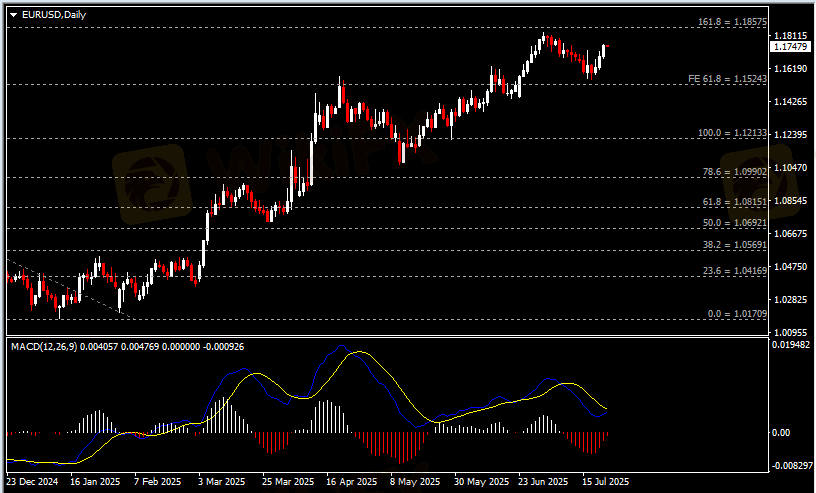The image size is (816, 493).
Task: Select the EURUSD,Daily chart title
Action: coord(54,15)
